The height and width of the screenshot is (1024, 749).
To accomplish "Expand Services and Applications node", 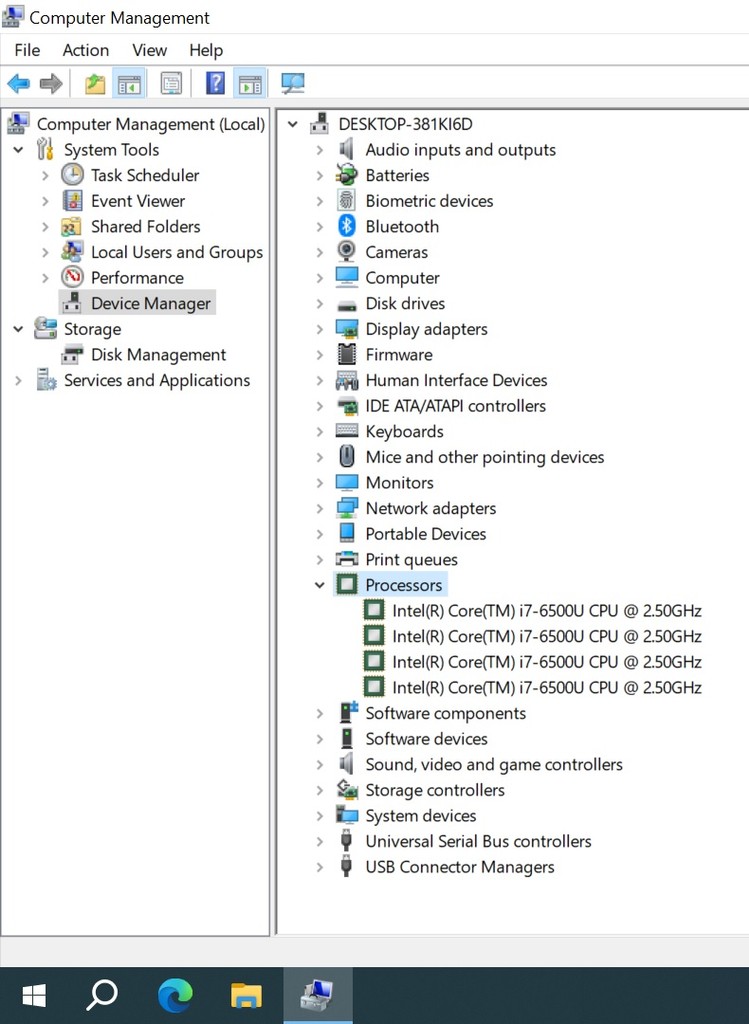I will (x=18, y=380).
